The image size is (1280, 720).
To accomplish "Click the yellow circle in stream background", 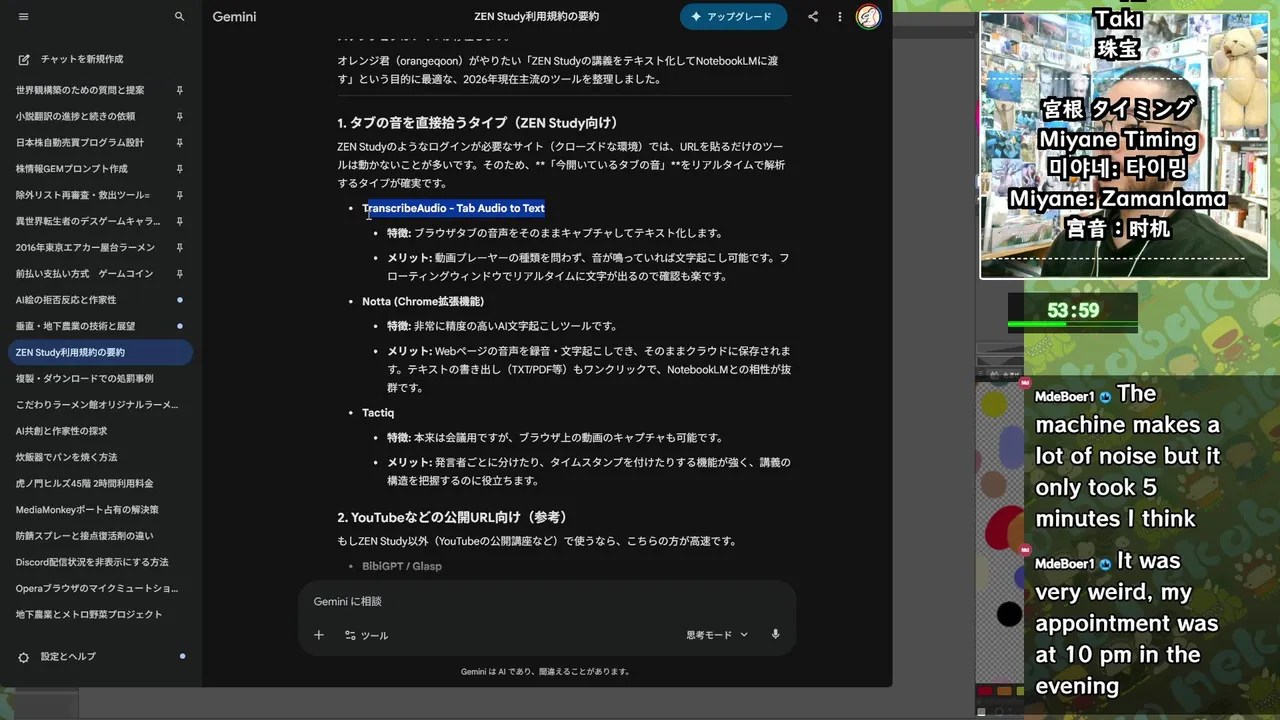I will [x=994, y=404].
